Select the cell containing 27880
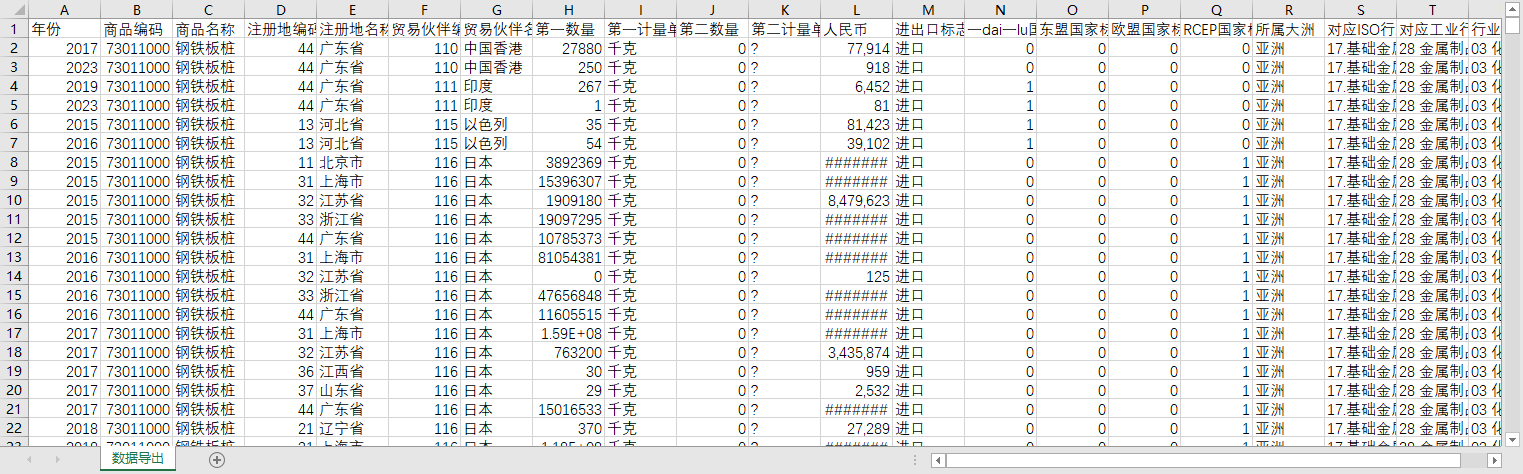The height and width of the screenshot is (474, 1523). [568, 48]
